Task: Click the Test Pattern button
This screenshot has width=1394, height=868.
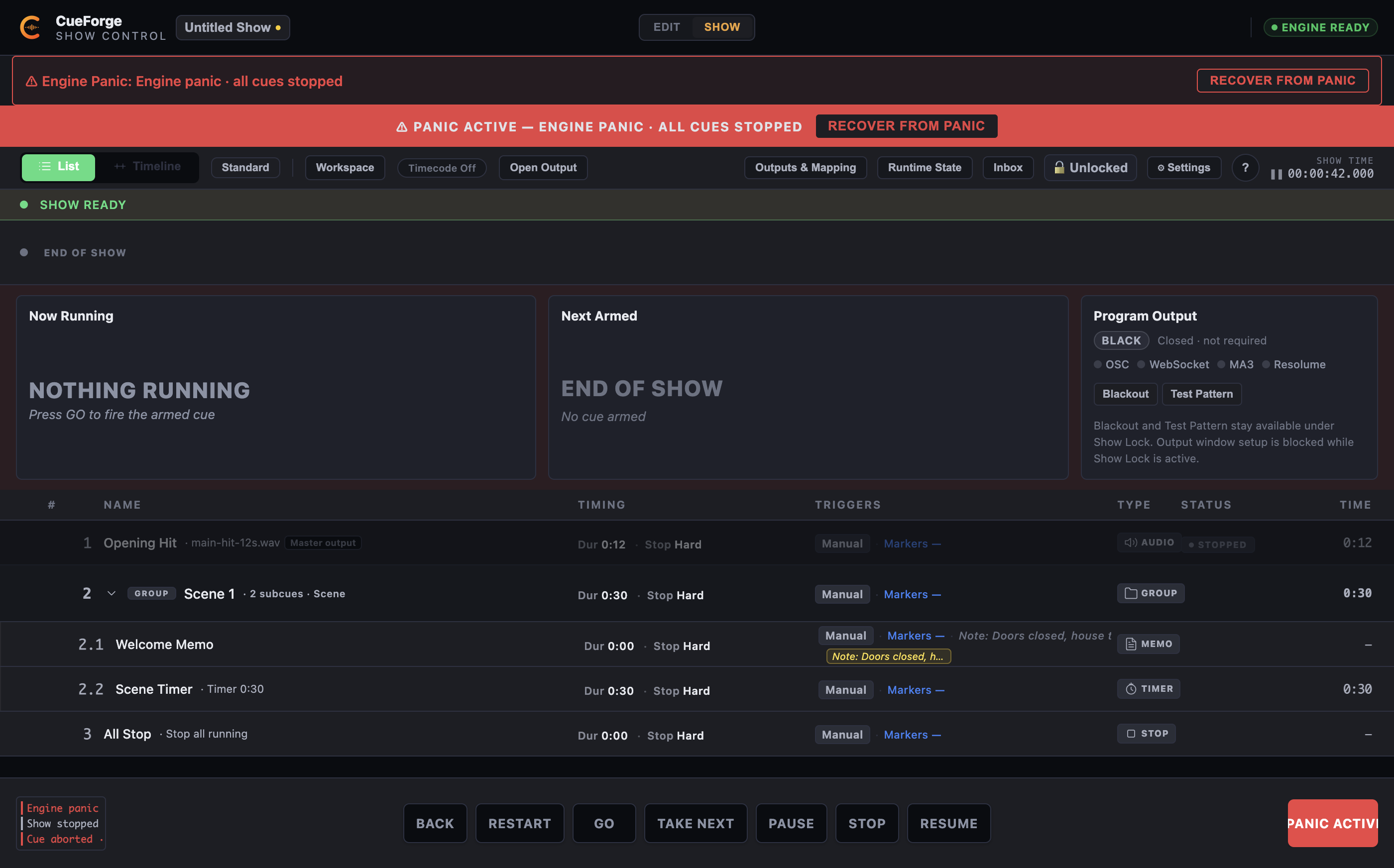Action: coord(1201,394)
